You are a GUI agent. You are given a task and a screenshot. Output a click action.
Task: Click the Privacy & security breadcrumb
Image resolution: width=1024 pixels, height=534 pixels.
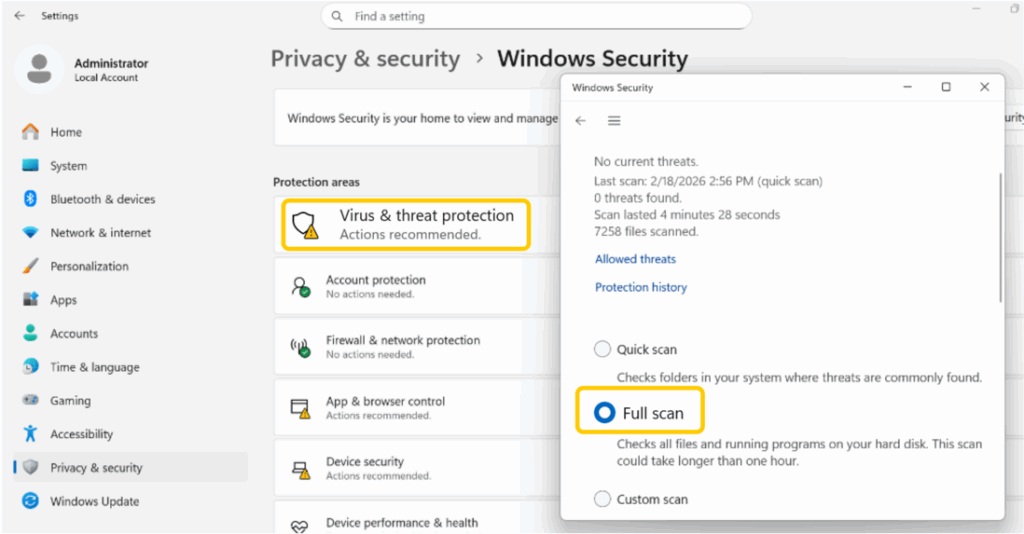(x=366, y=59)
